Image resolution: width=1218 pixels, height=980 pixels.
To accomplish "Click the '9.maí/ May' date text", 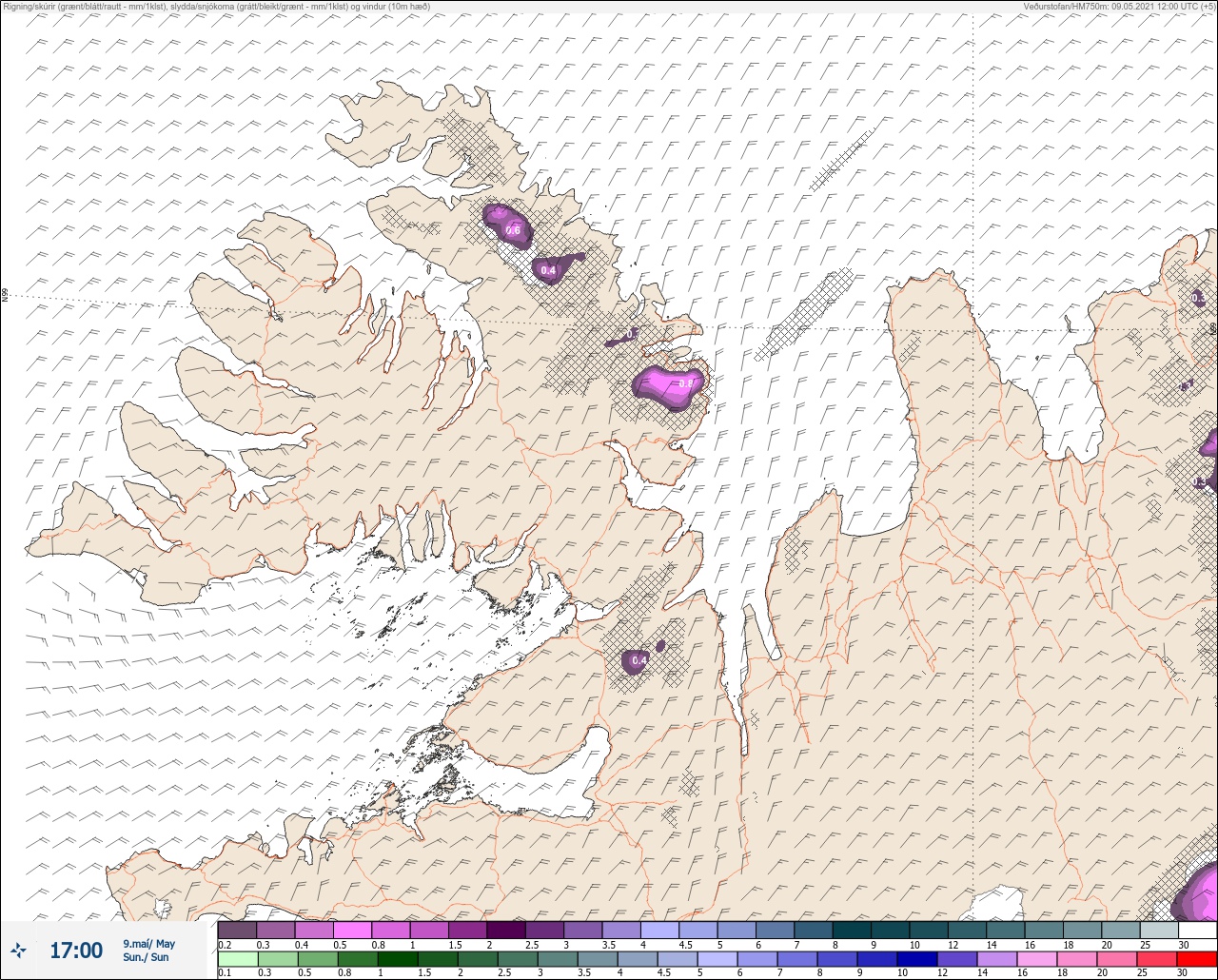I will click(148, 944).
